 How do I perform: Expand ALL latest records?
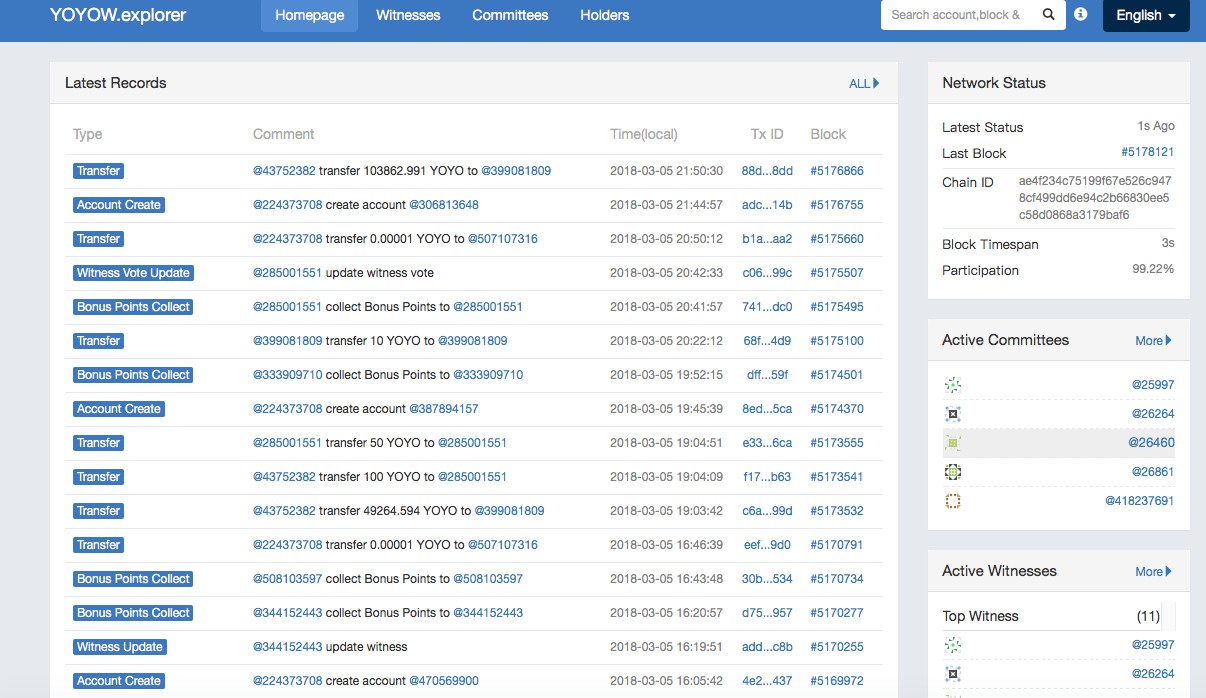(x=864, y=84)
